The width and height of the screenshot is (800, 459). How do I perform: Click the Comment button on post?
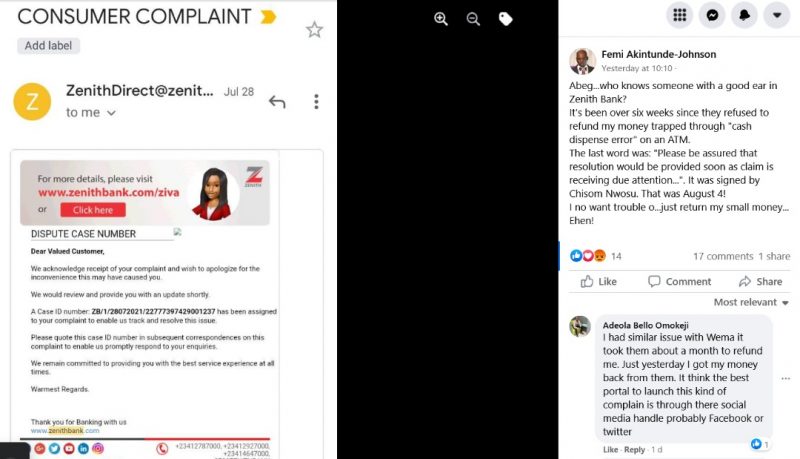click(679, 282)
